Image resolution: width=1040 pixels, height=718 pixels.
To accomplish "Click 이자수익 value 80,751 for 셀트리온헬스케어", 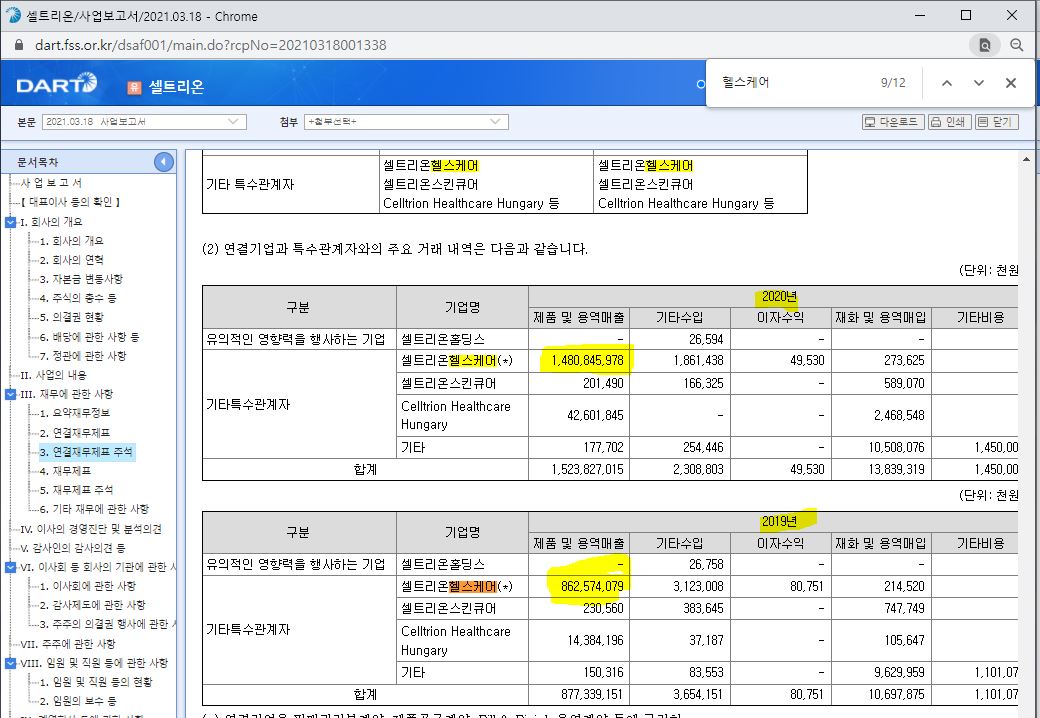I will click(807, 586).
